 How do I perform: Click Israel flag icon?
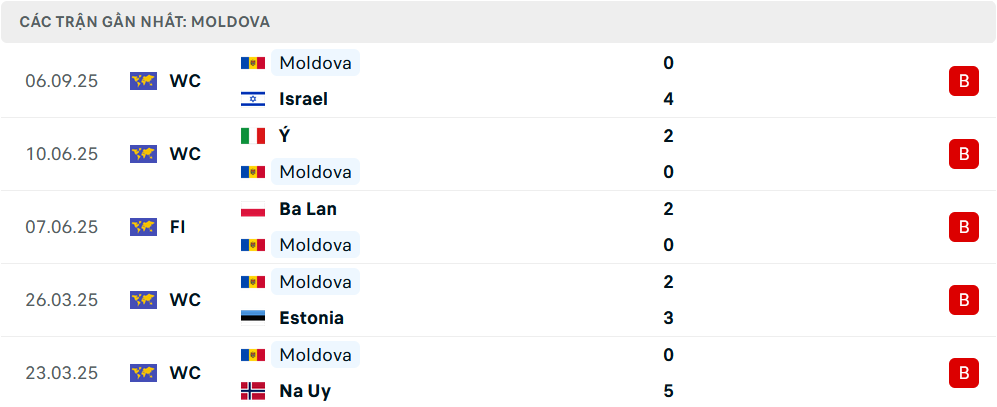coord(252,99)
